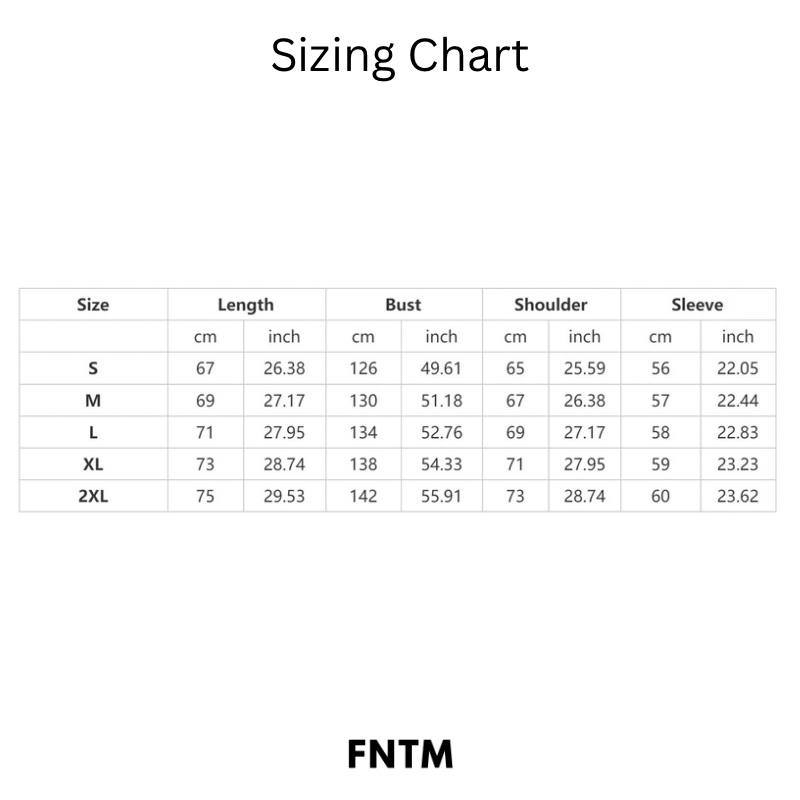Screen dimensions: 800x800
Task: Click the S size row label
Action: 93,368
